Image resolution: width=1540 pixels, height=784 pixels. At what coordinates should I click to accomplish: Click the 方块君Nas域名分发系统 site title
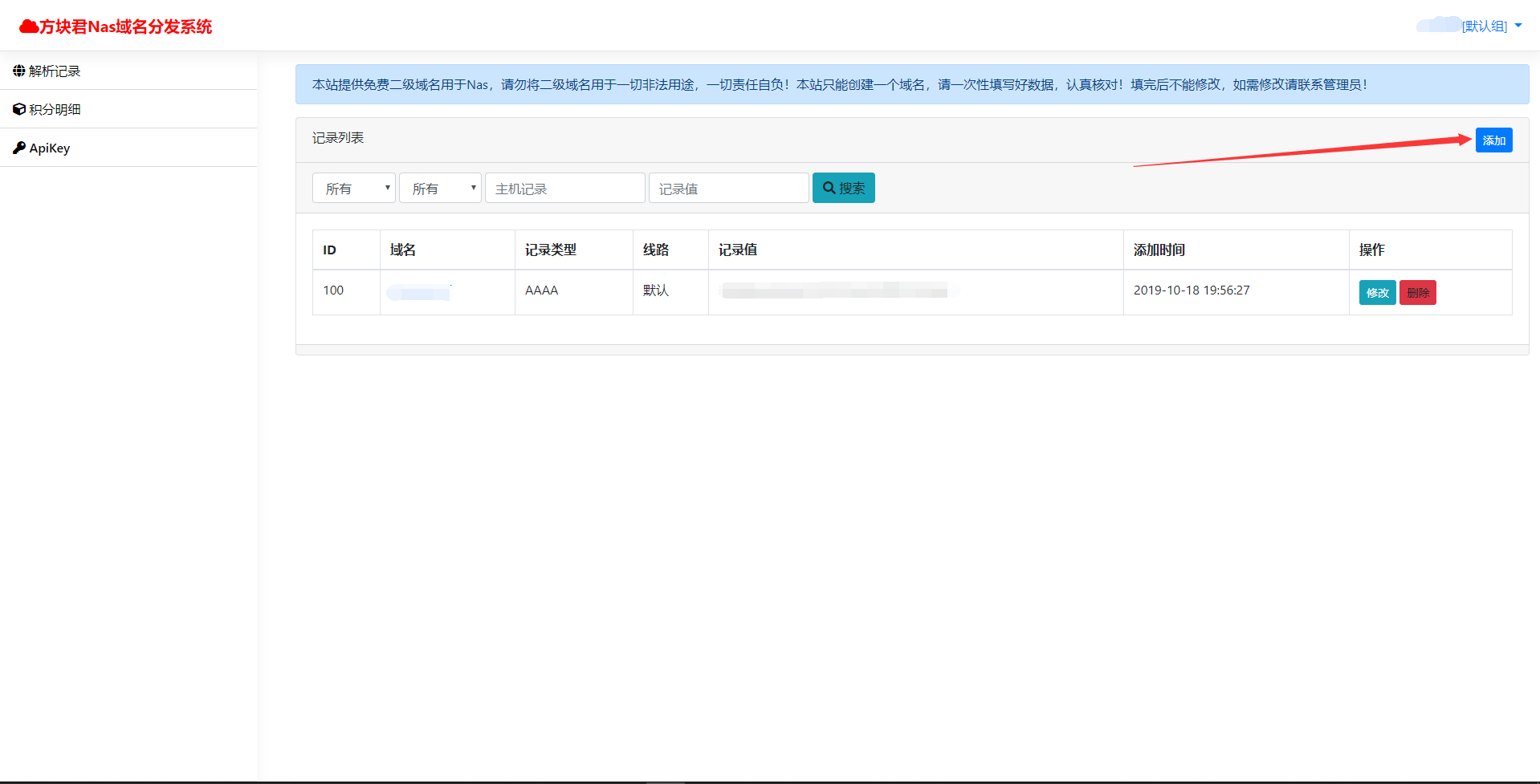click(125, 27)
